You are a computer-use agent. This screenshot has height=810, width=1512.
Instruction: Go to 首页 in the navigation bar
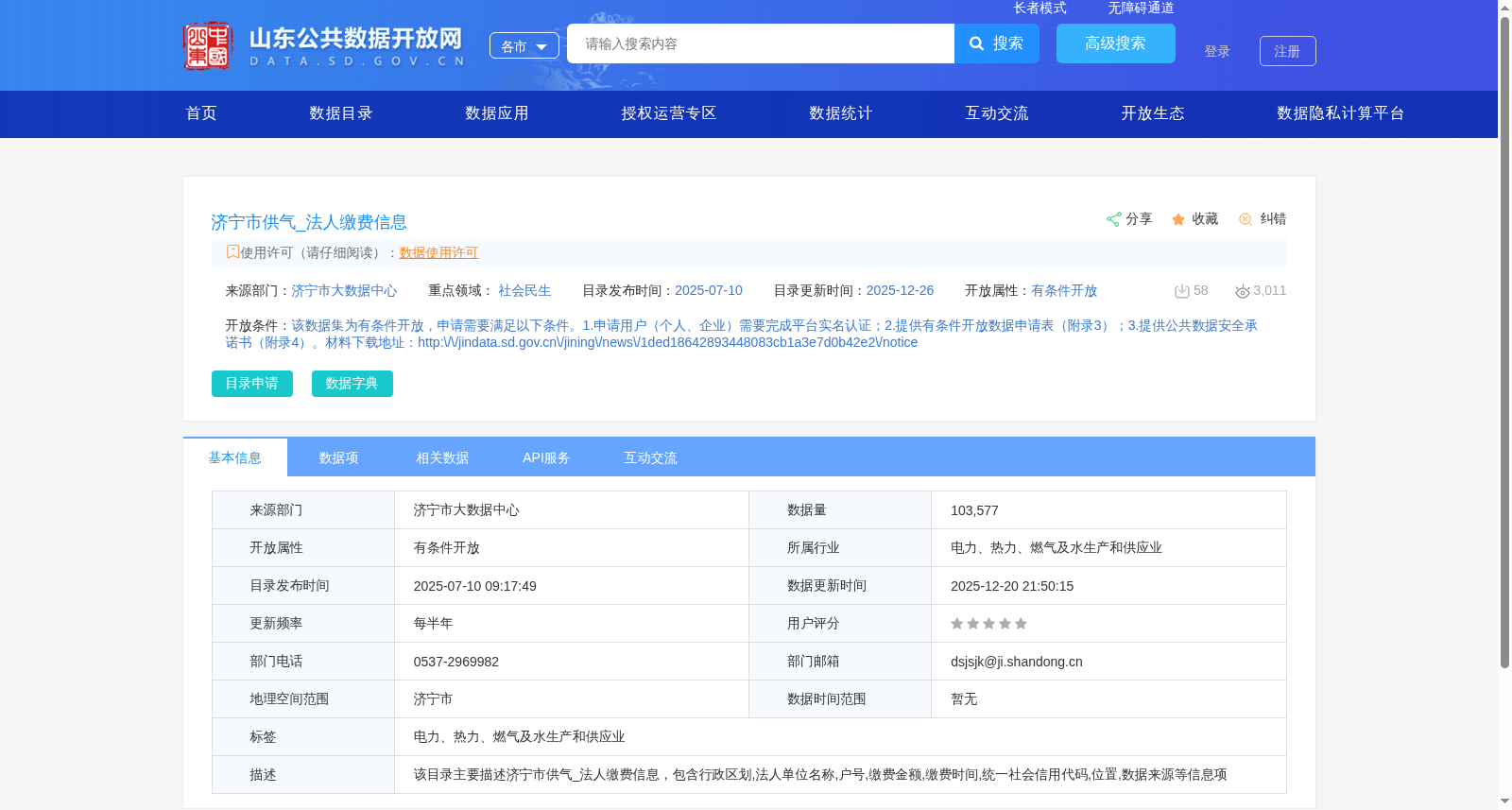pyautogui.click(x=201, y=113)
